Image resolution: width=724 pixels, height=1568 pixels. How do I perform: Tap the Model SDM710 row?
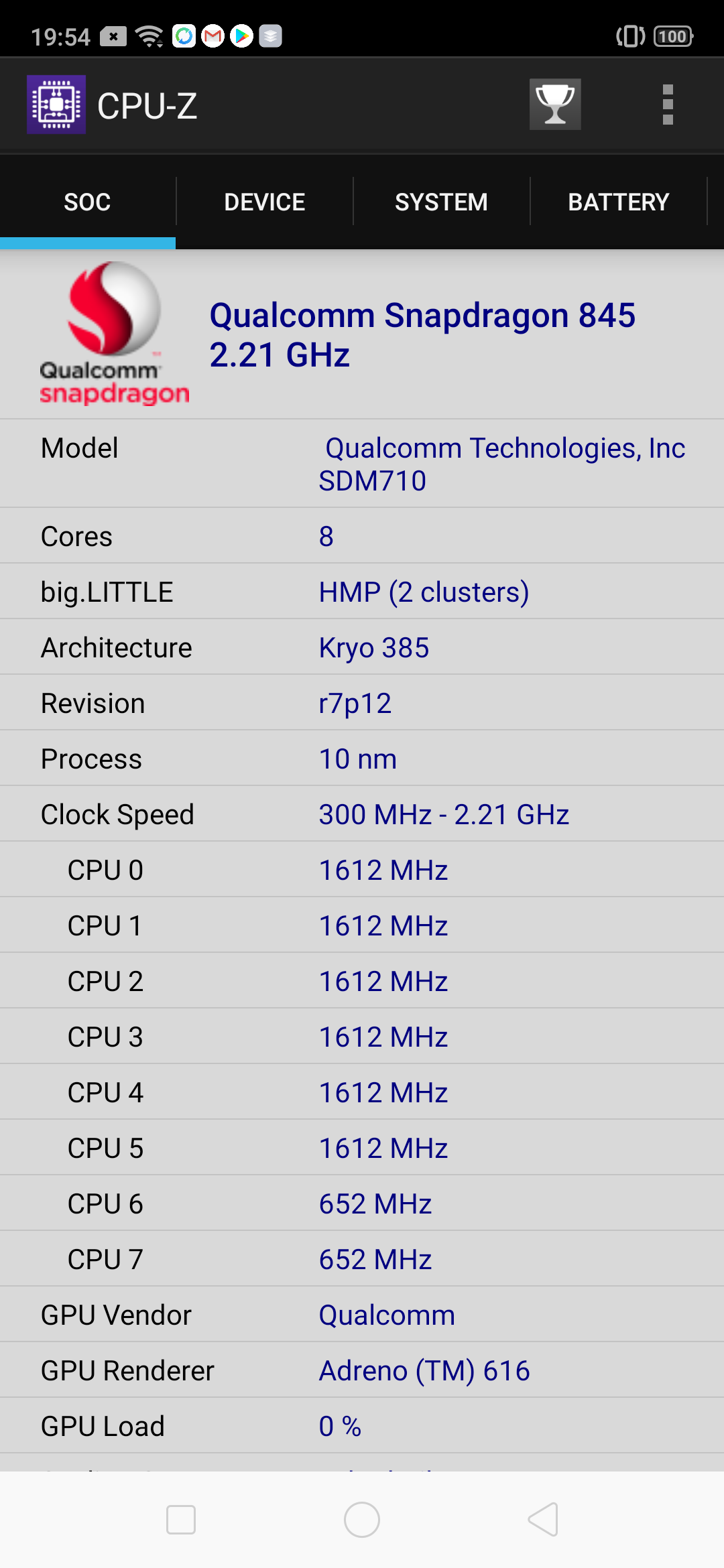point(362,464)
